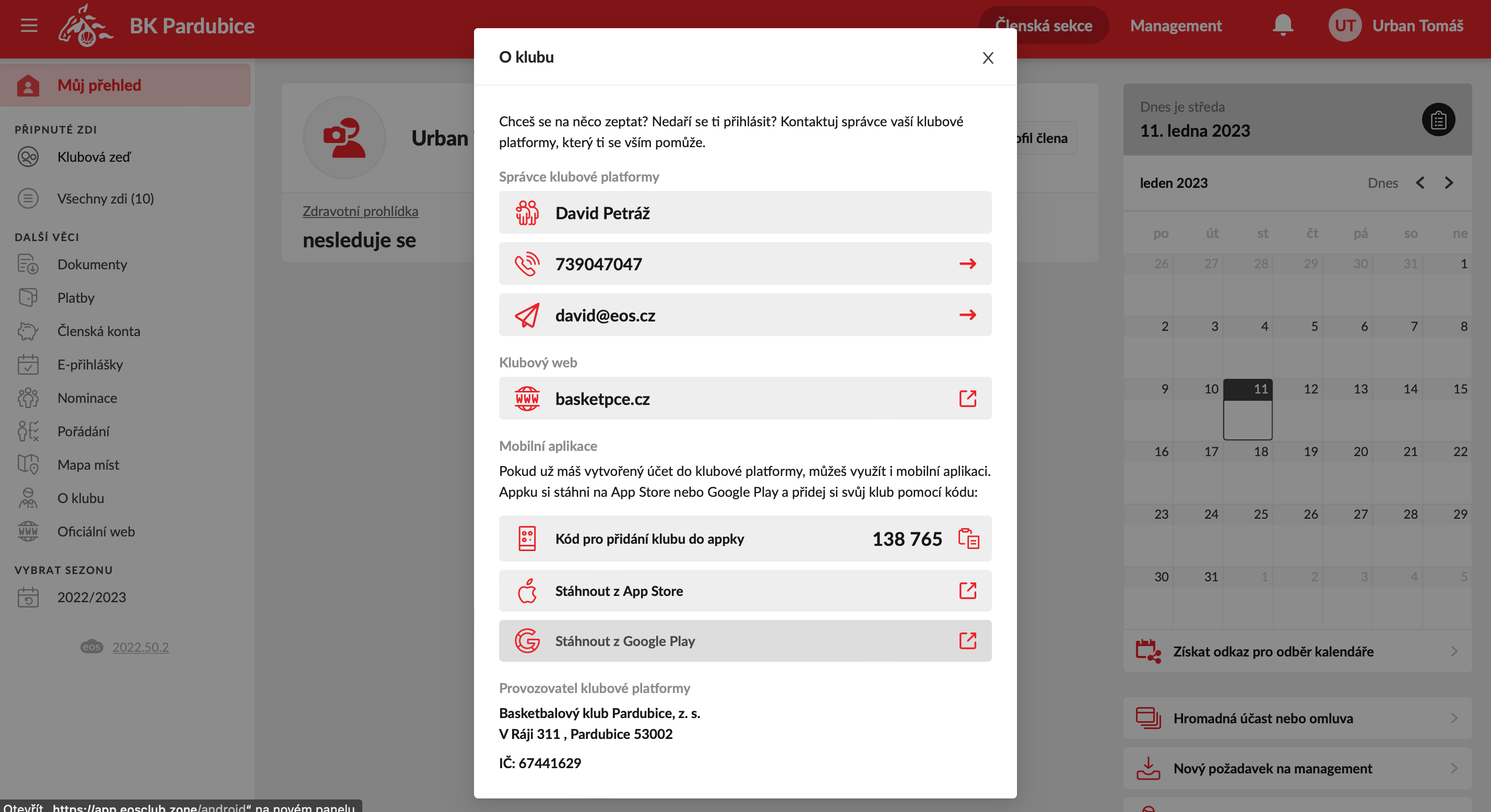Click the Dokumenty sidebar icon

tap(28, 265)
